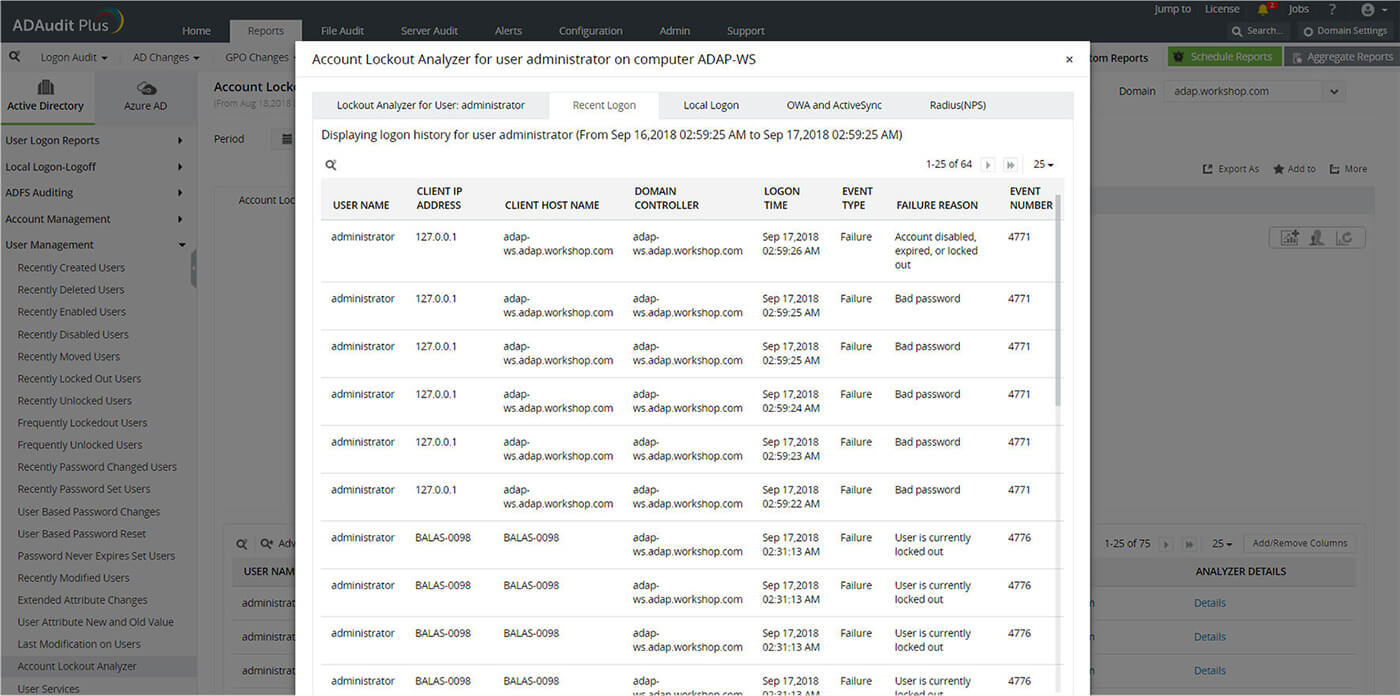Open the Azure AD cloud icon
The image size is (1400, 696).
[x=146, y=89]
